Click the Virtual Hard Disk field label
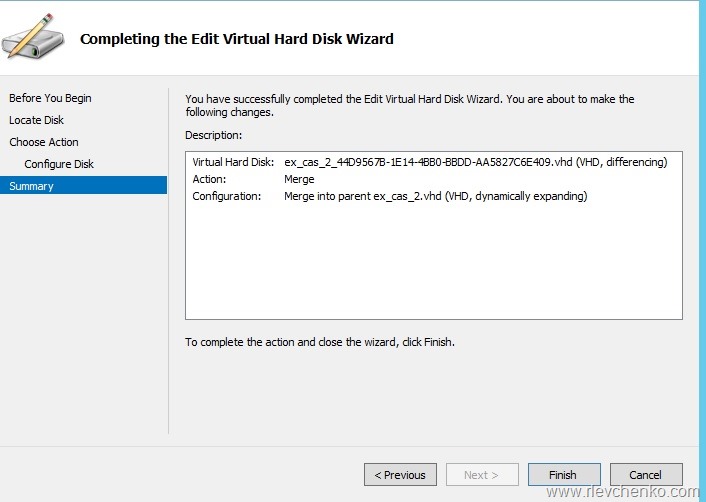Image resolution: width=706 pixels, height=502 pixels. pos(233,162)
